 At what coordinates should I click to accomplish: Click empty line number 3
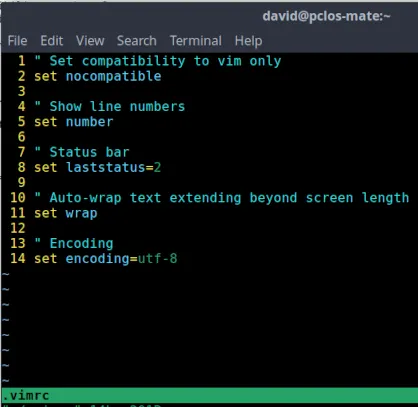click(x=22, y=91)
